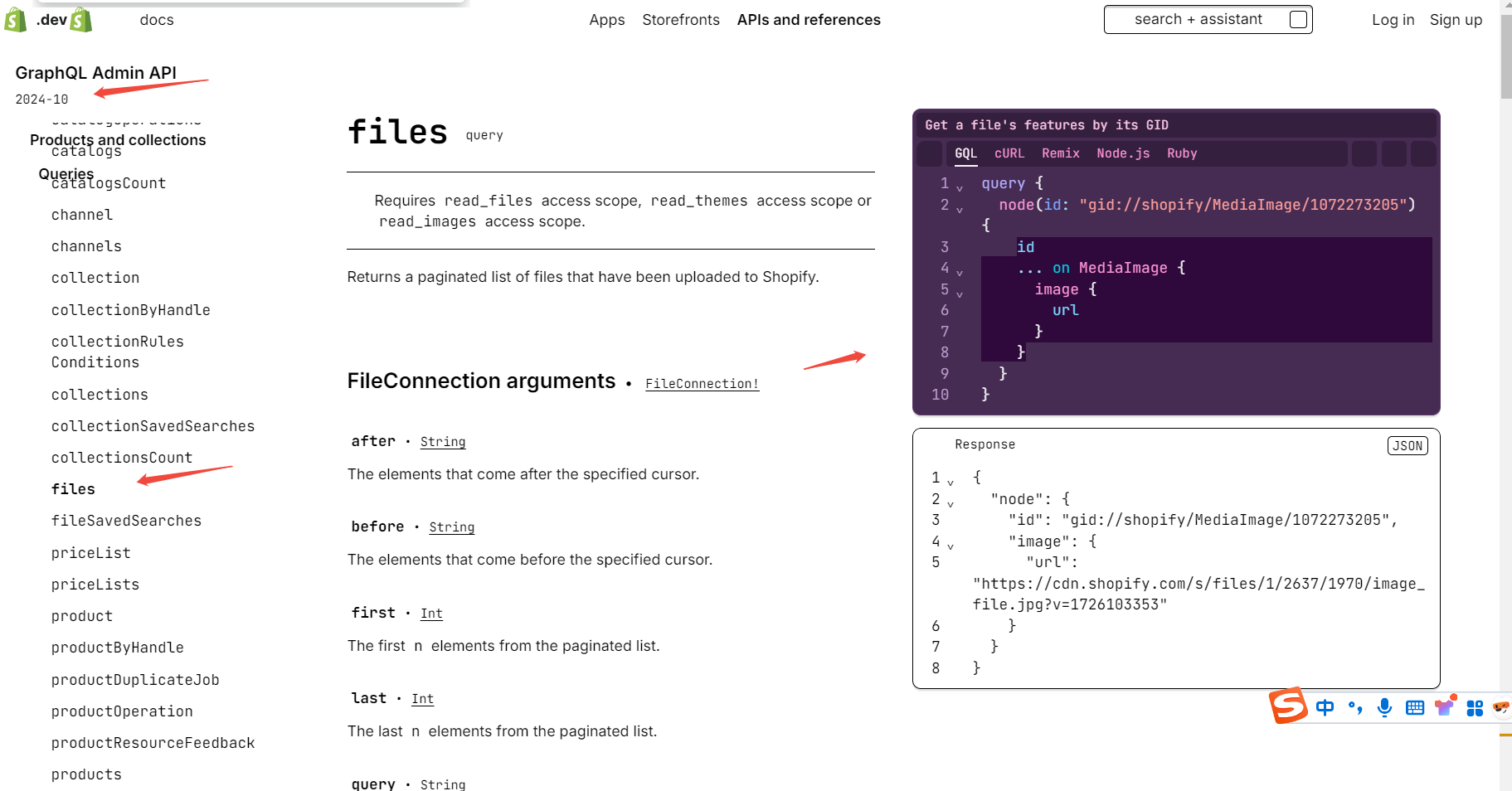Open the 2024-10 API version selector

(x=41, y=99)
